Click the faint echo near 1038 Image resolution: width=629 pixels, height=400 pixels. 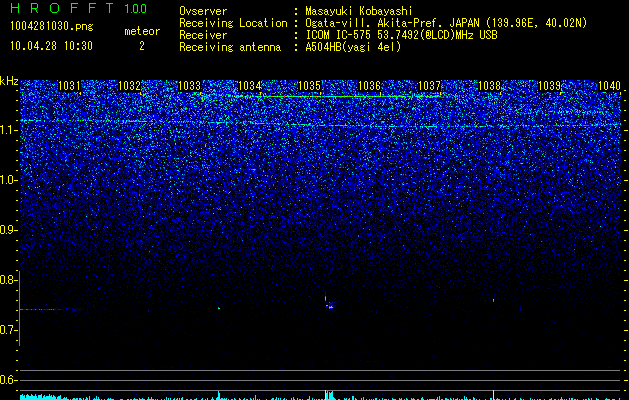(493, 300)
